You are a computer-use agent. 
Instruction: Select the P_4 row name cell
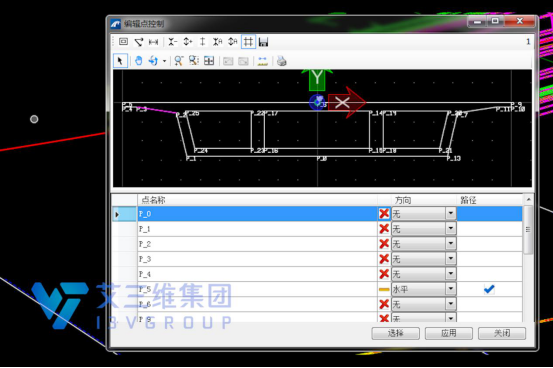(x=257, y=274)
